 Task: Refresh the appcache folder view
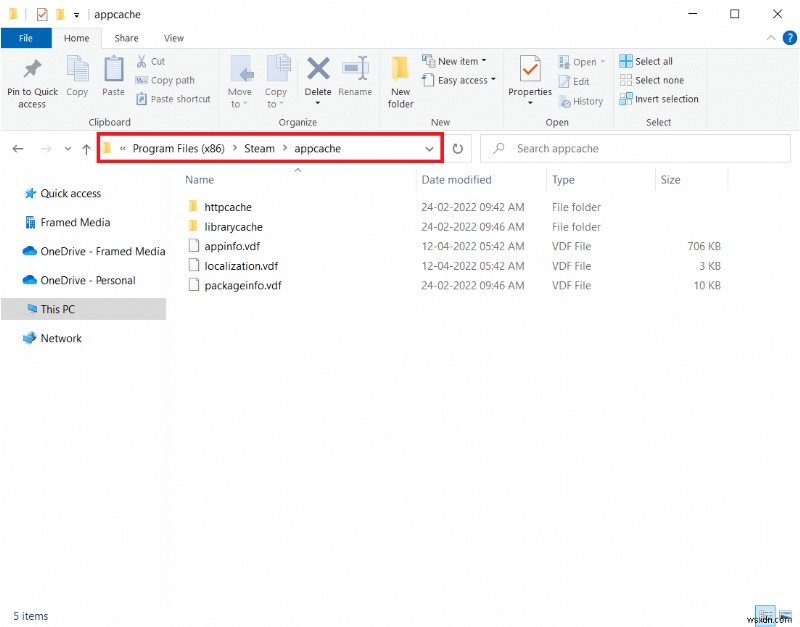pos(457,148)
